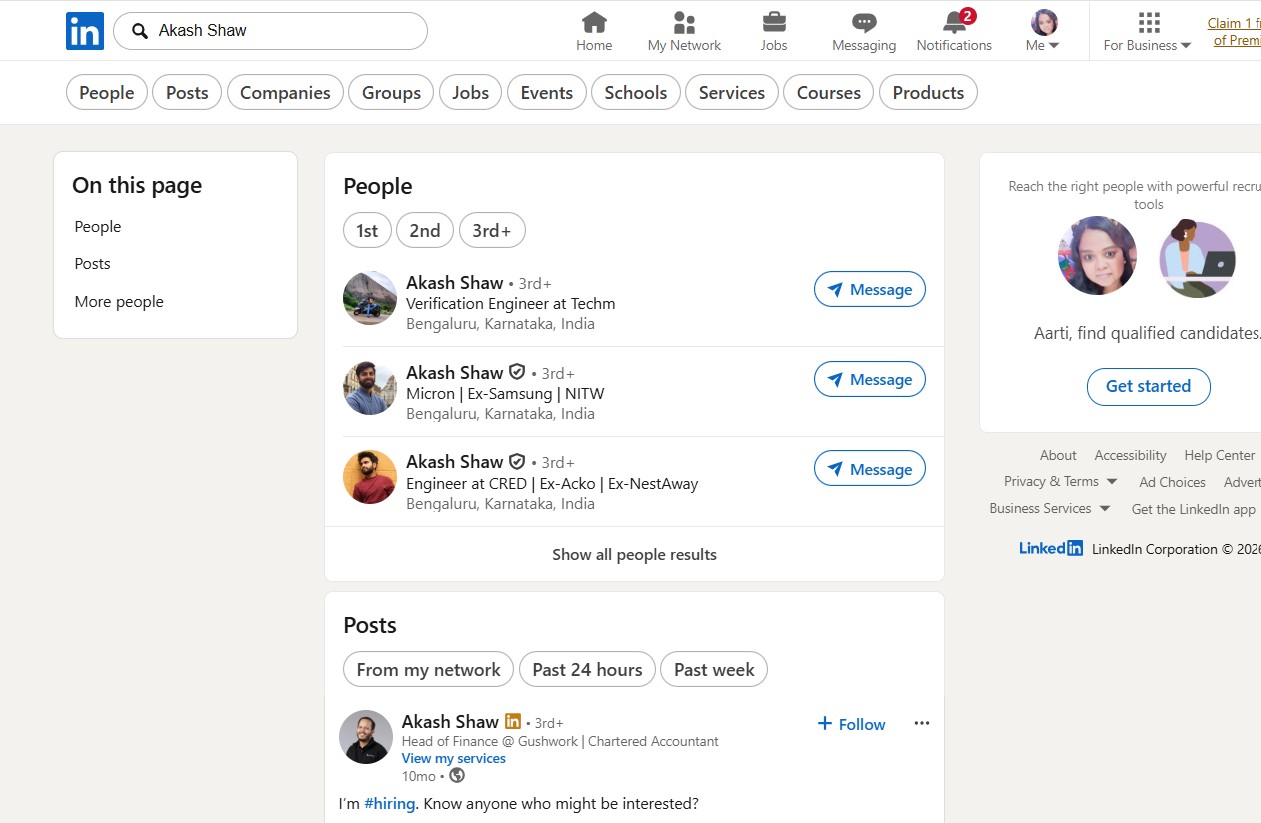Click the LinkedIn logo icon

pyautogui.click(x=85, y=31)
